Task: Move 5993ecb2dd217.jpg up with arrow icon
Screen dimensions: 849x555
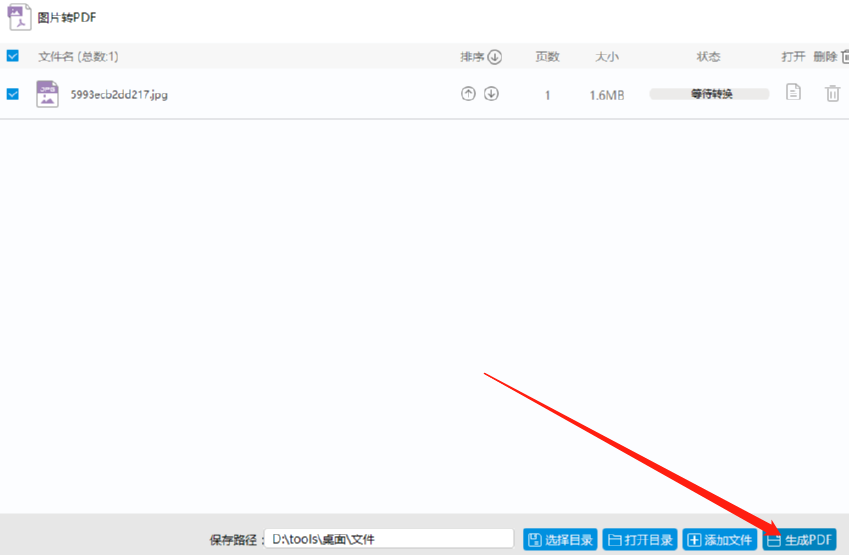Action: [x=468, y=94]
